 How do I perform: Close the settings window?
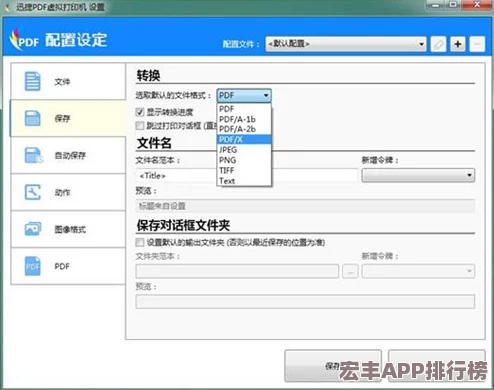(478, 5)
